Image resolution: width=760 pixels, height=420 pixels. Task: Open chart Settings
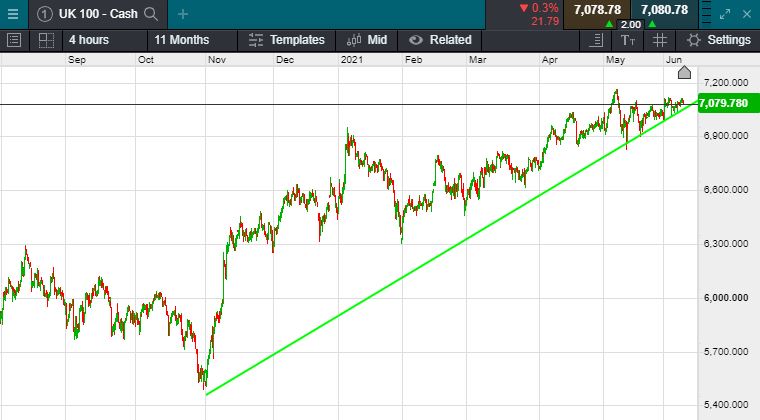(x=719, y=40)
